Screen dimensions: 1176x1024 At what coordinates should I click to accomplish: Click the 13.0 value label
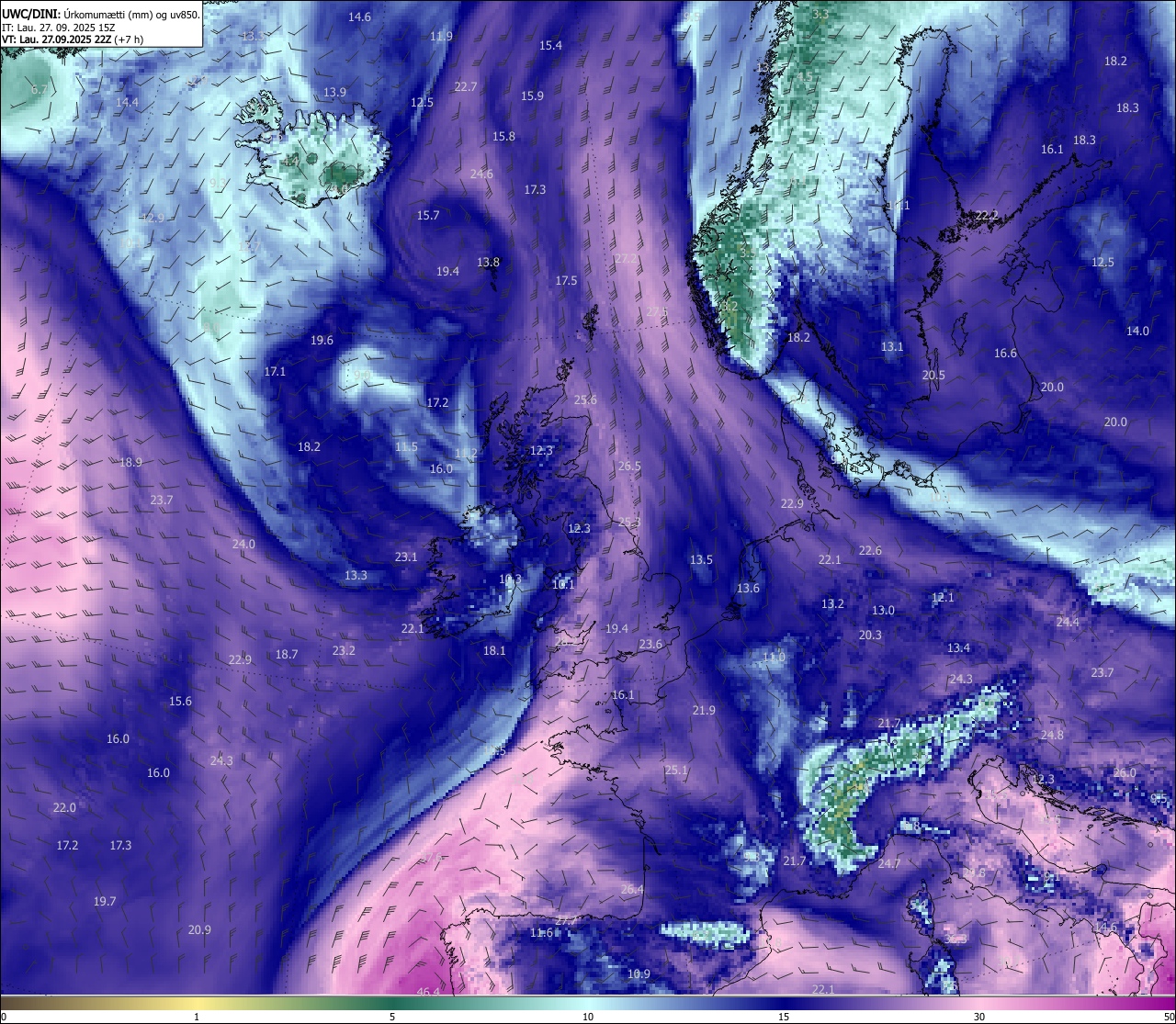[883, 611]
